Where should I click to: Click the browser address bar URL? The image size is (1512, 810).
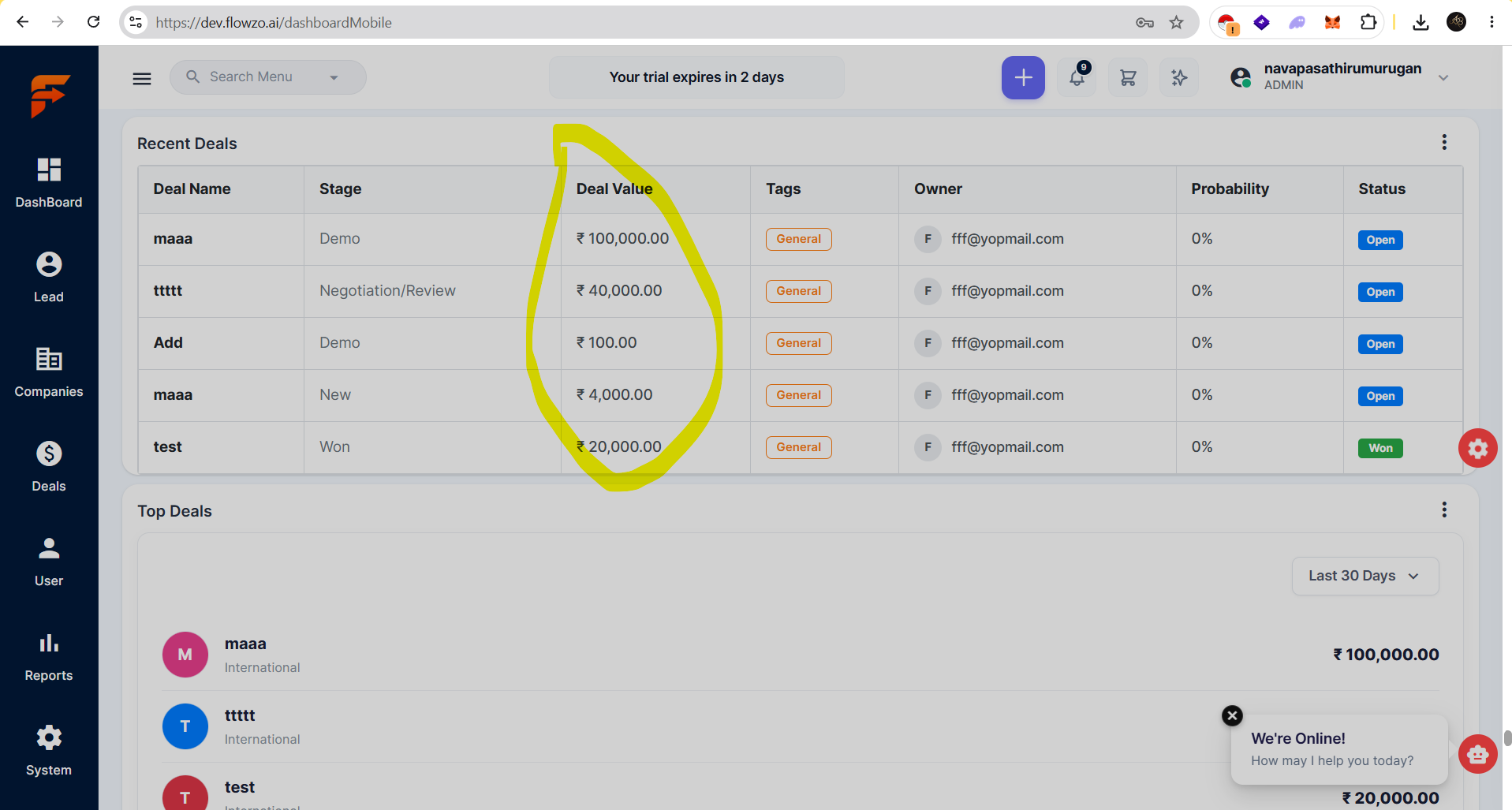[274, 22]
